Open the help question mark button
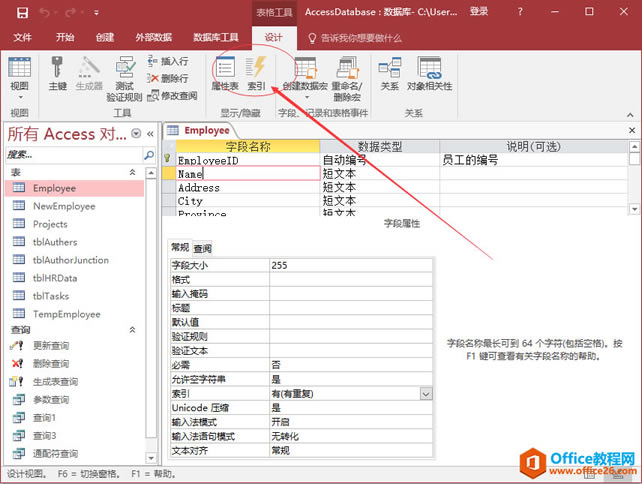Viewport: 642px width, 484px height. coord(520,12)
